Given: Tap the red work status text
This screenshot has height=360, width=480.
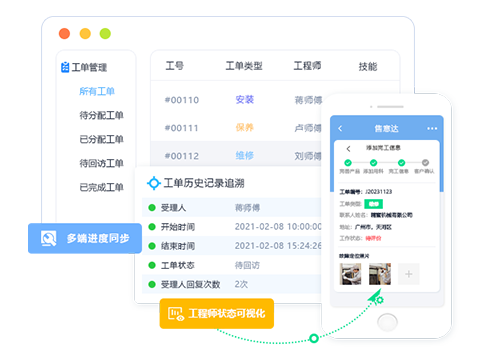Looking at the screenshot, I should pos(373,238).
